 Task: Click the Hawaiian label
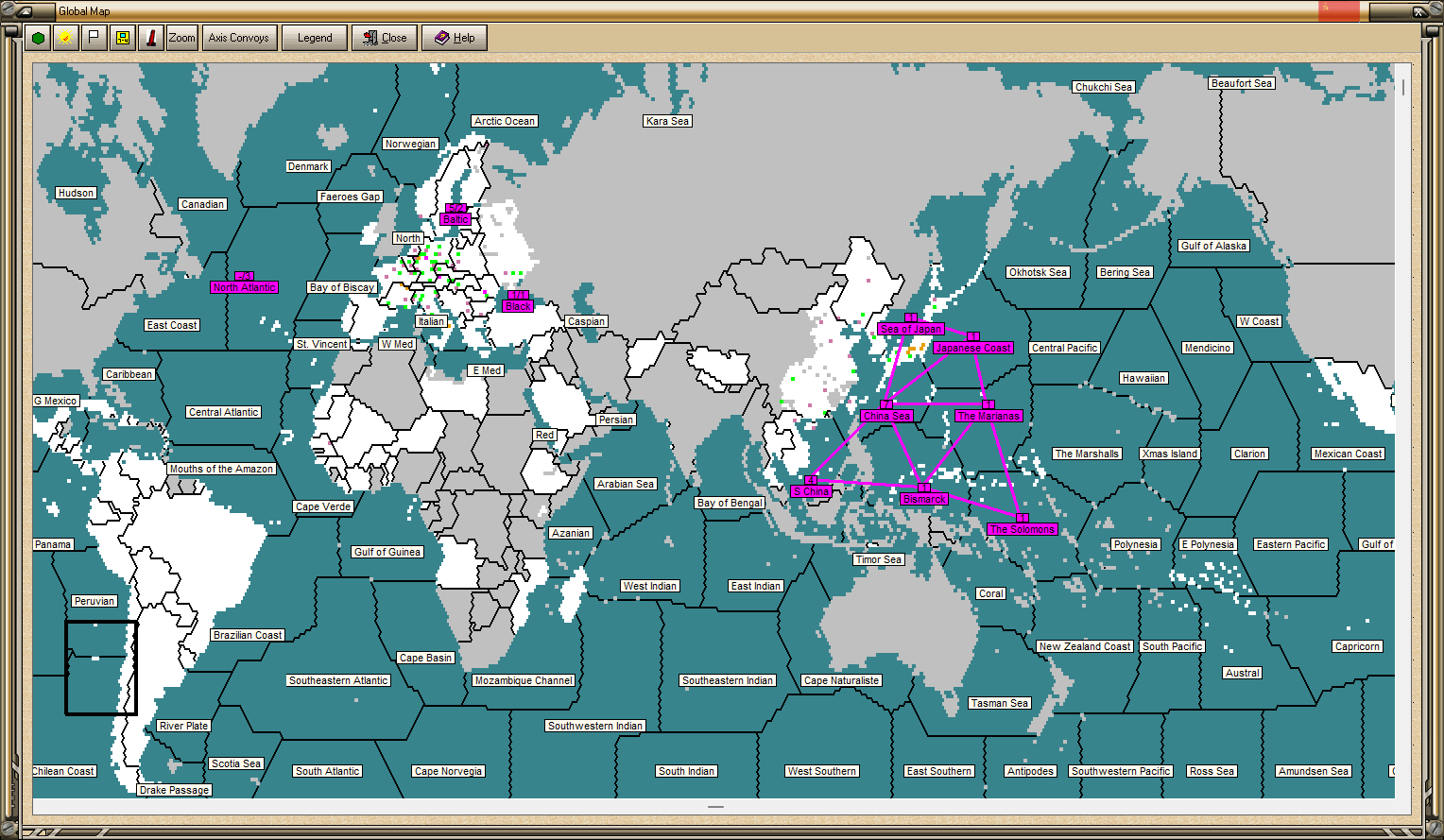point(1143,378)
